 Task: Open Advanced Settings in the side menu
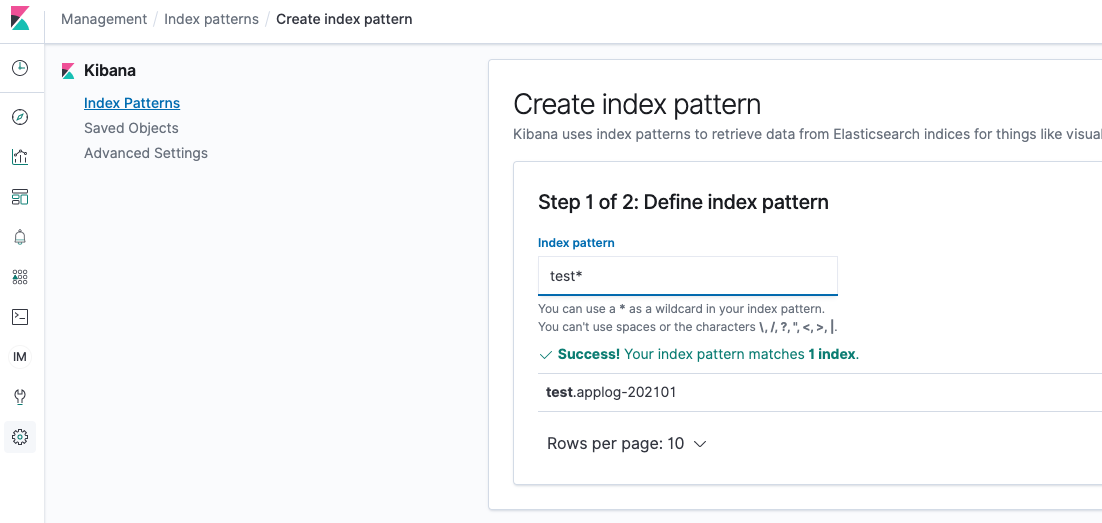146,153
